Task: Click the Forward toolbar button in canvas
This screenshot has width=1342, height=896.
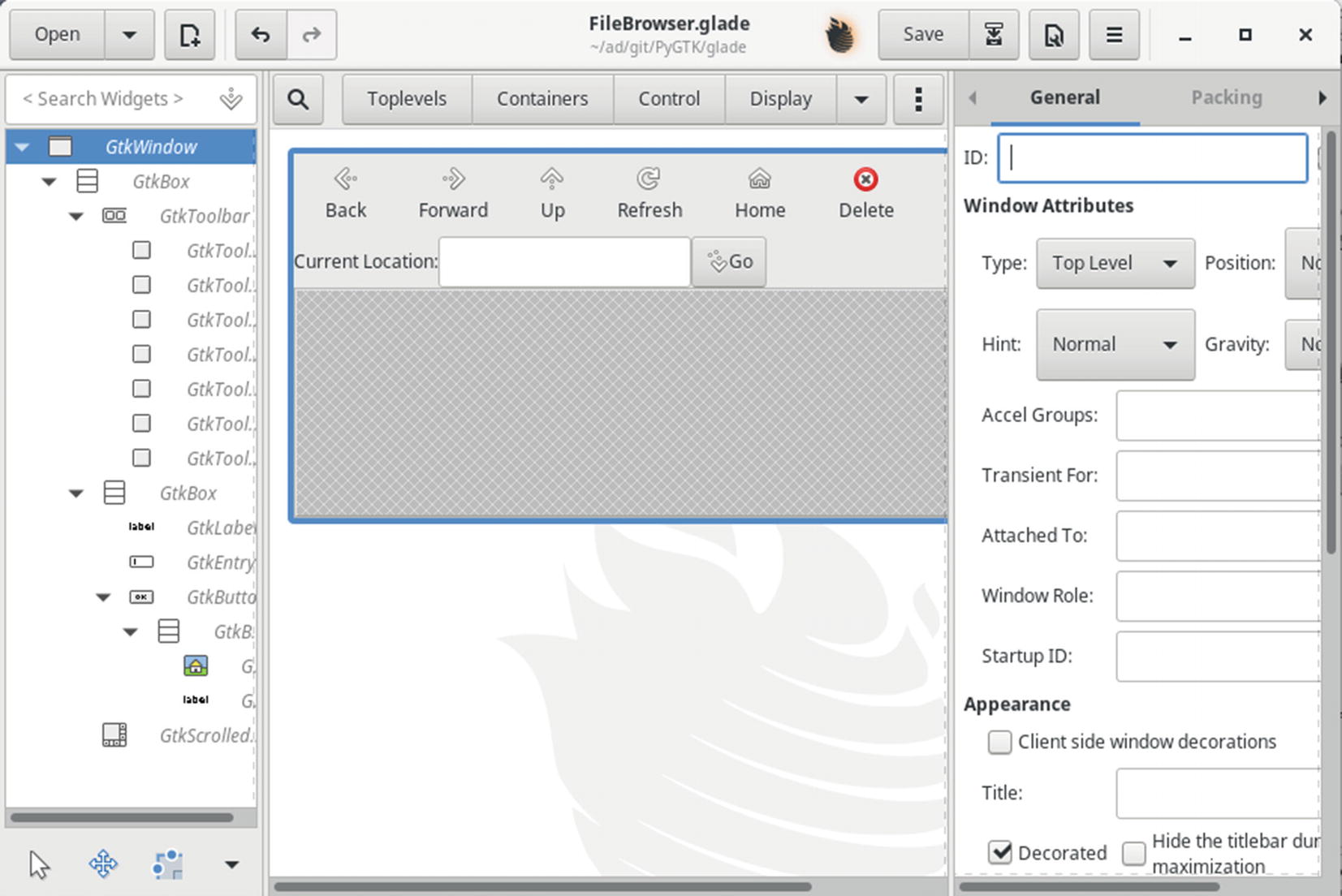Action: coord(453,193)
